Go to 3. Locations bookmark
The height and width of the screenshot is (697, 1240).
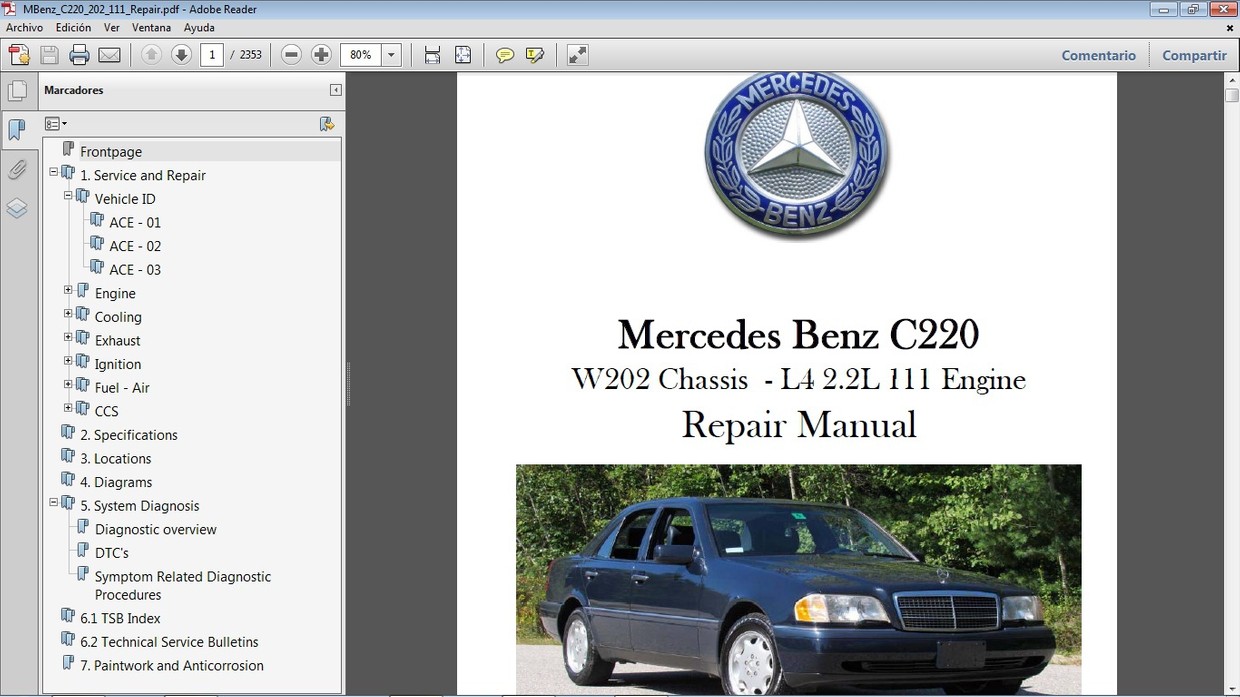coord(116,459)
